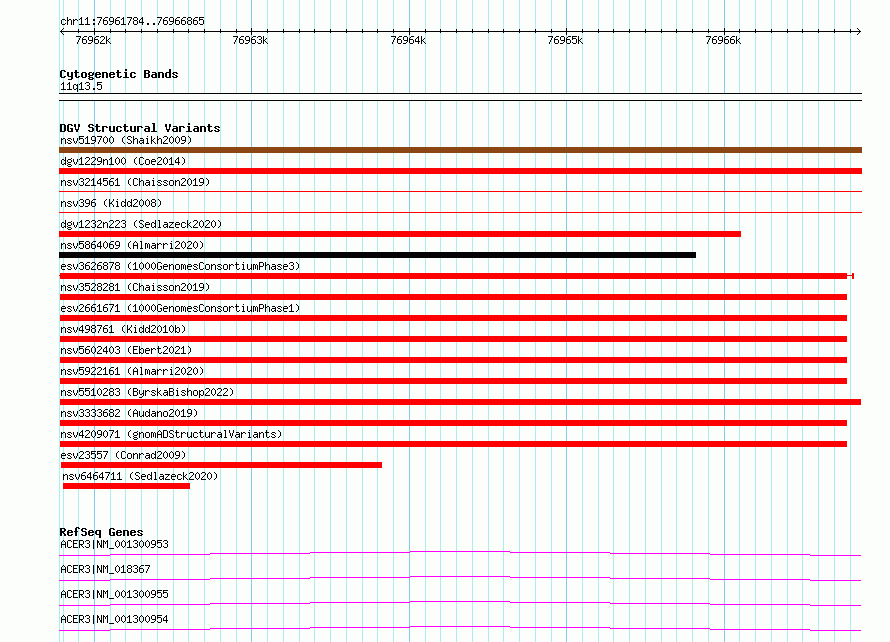890x642 pixels.
Task: Click the nsv3214561 (Chaisson2019) label
Action: click(x=135, y=182)
